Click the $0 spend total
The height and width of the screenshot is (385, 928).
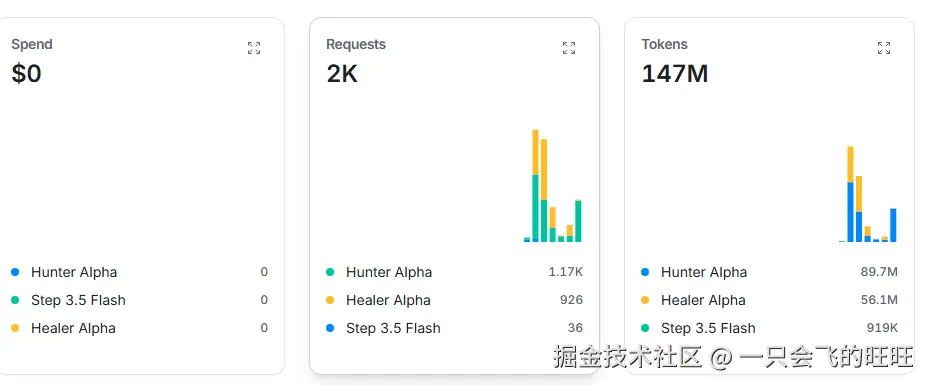tap(26, 74)
